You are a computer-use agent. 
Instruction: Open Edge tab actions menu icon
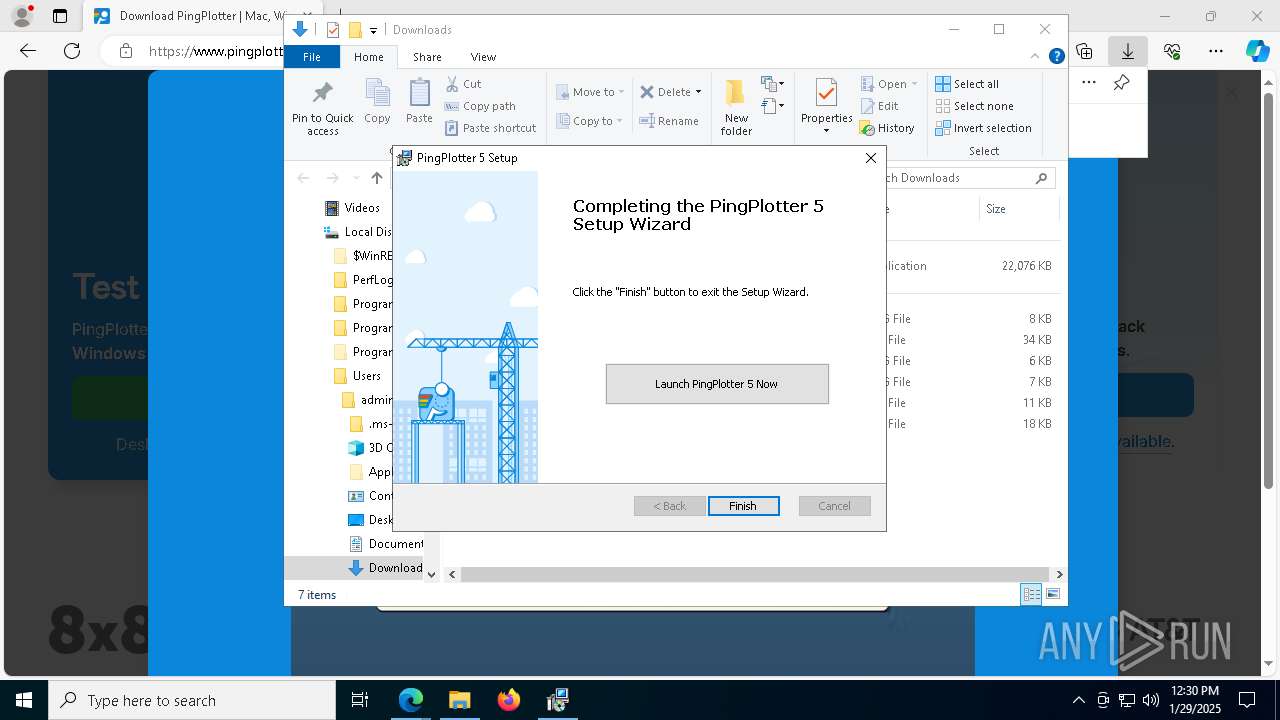click(x=60, y=16)
